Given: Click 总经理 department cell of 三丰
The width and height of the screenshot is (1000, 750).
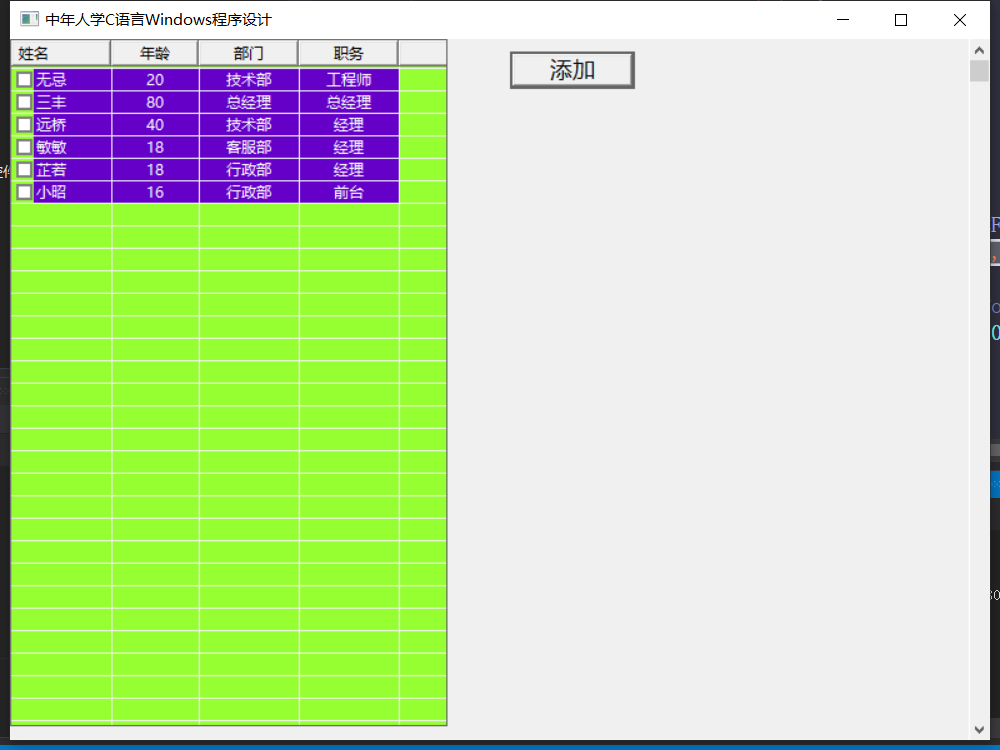Looking at the screenshot, I should [x=249, y=102].
